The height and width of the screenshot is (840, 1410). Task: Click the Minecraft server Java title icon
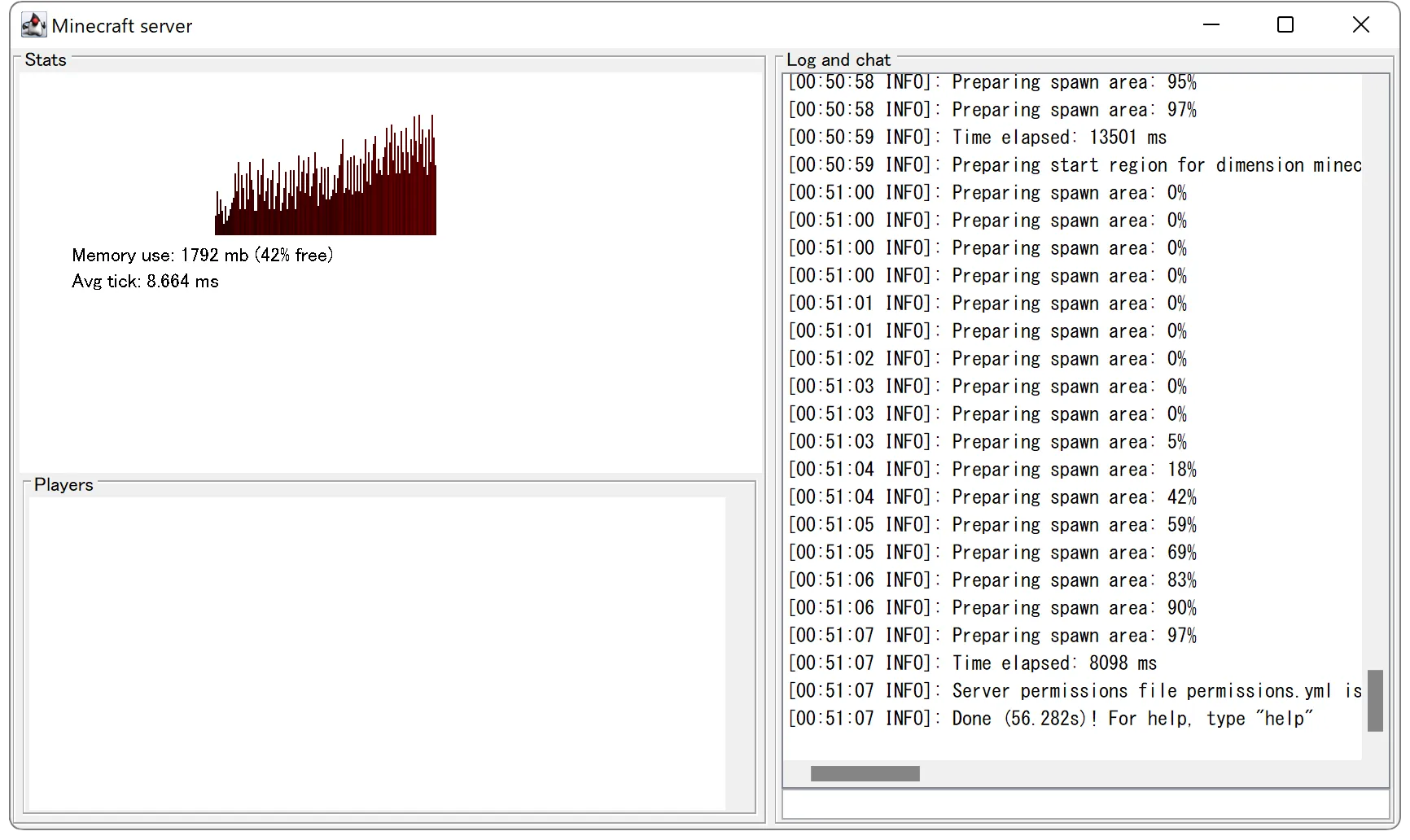click(33, 25)
